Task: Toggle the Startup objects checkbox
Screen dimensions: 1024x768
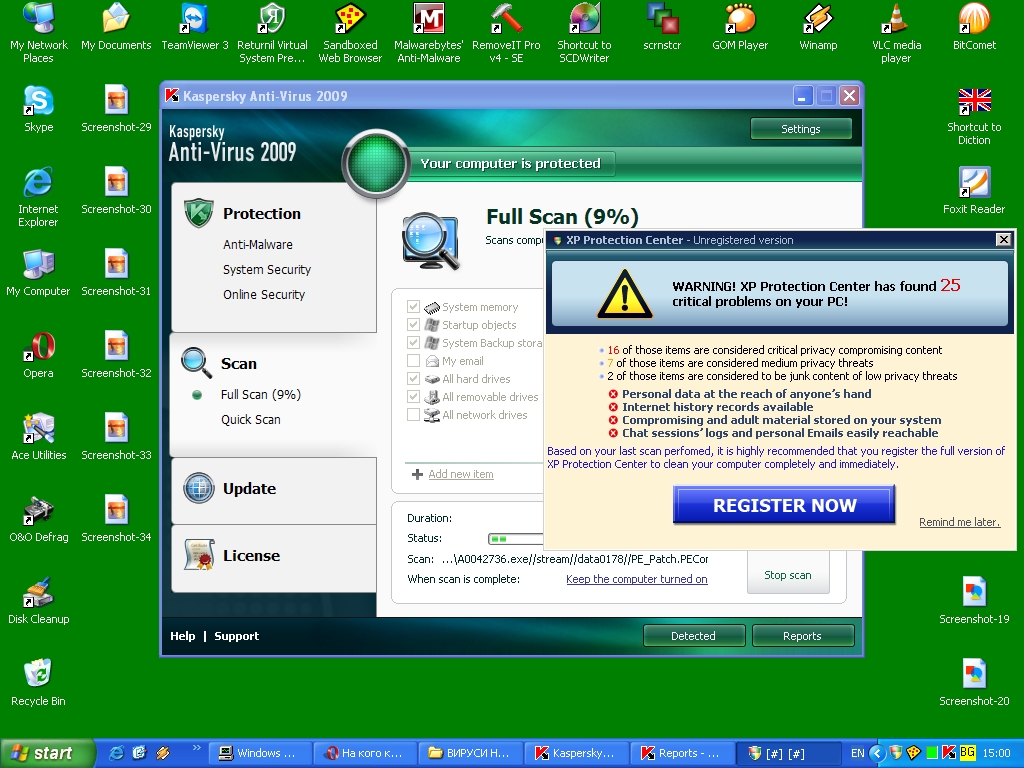Action: coord(413,325)
